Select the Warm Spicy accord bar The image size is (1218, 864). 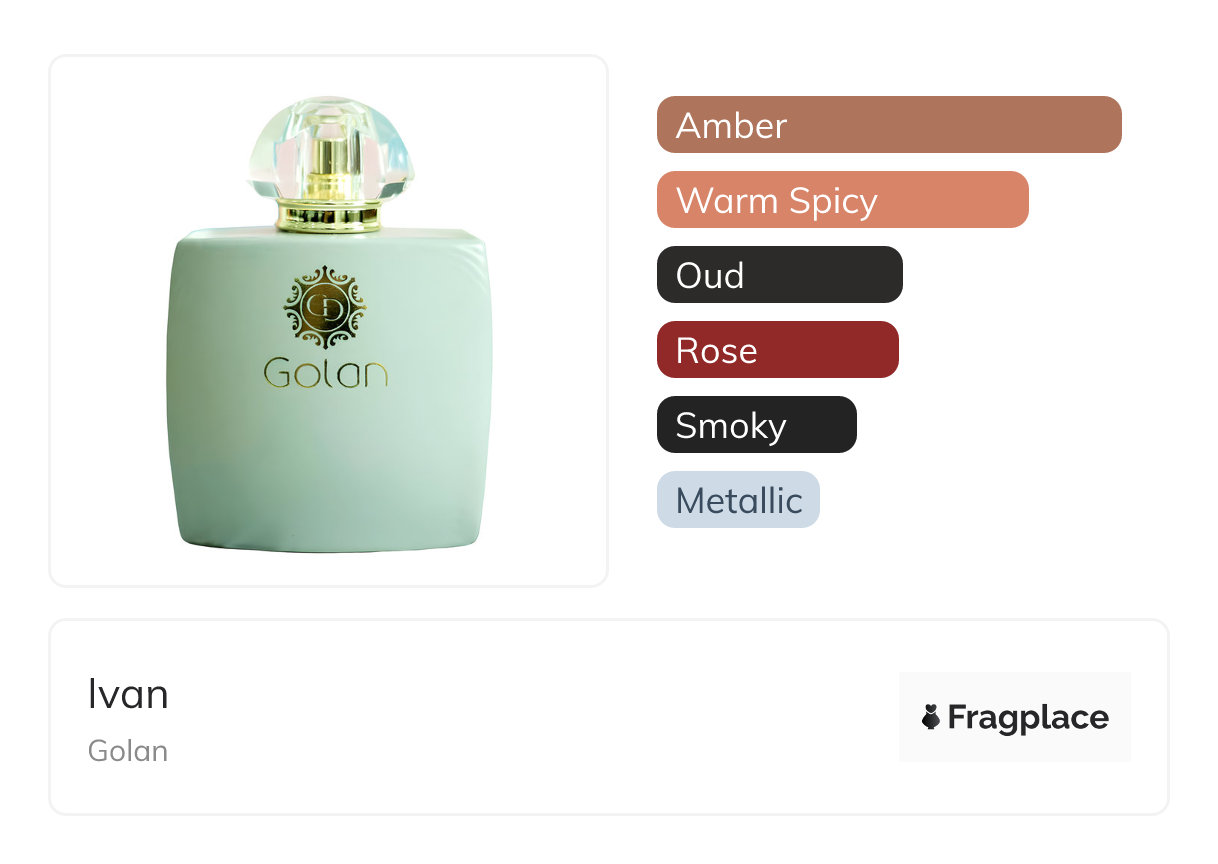[843, 200]
